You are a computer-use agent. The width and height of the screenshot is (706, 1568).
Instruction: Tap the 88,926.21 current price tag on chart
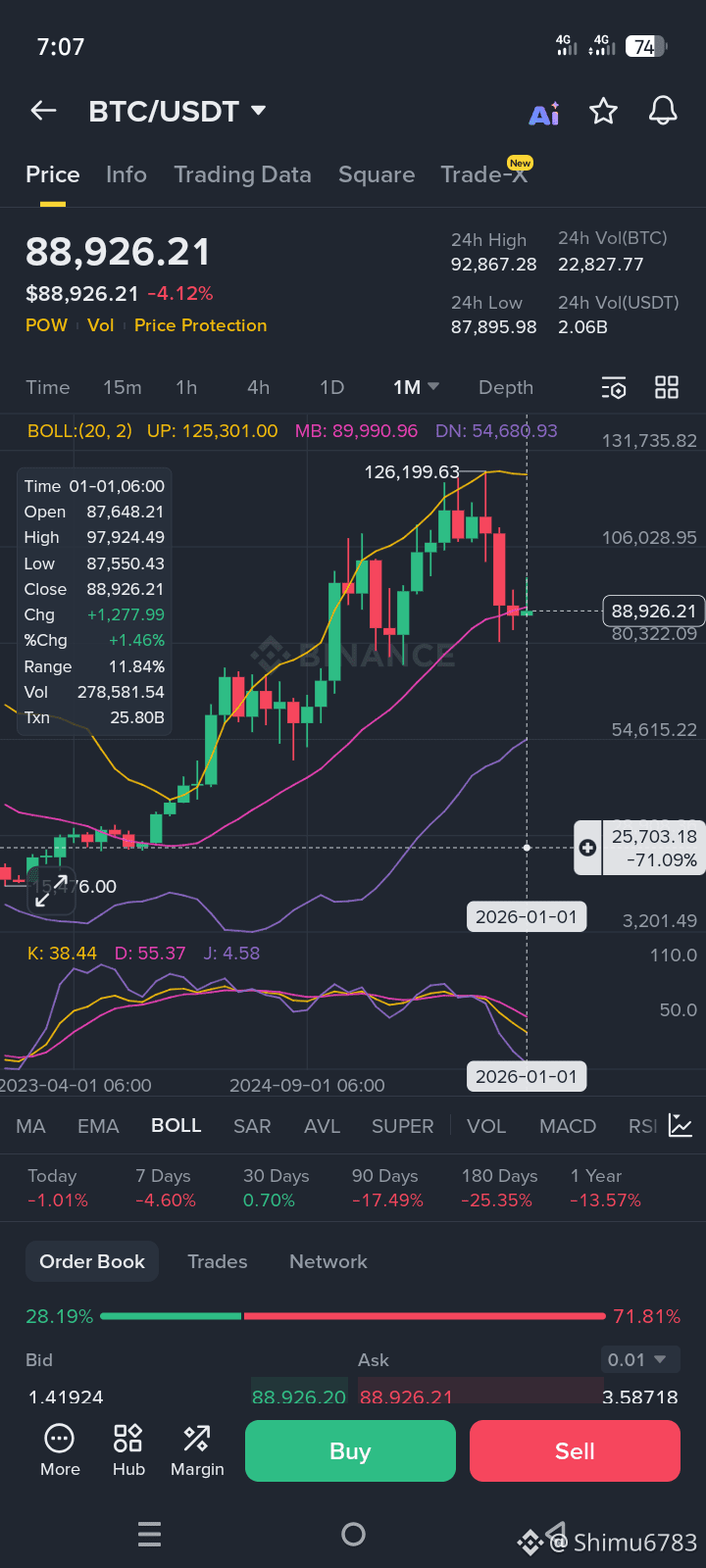click(653, 612)
